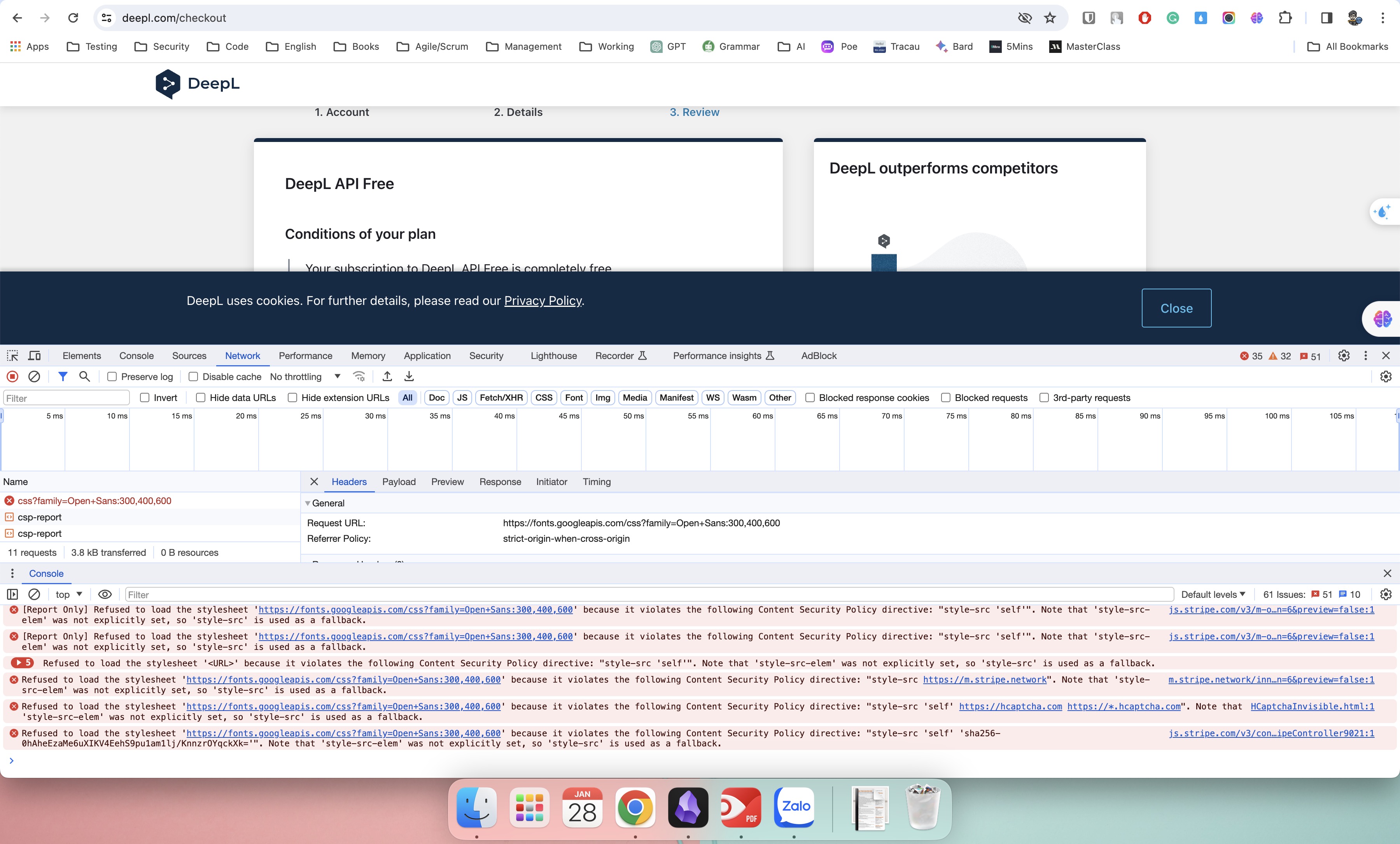Close the request details pane
This screenshot has height=844, width=1400.
[314, 482]
